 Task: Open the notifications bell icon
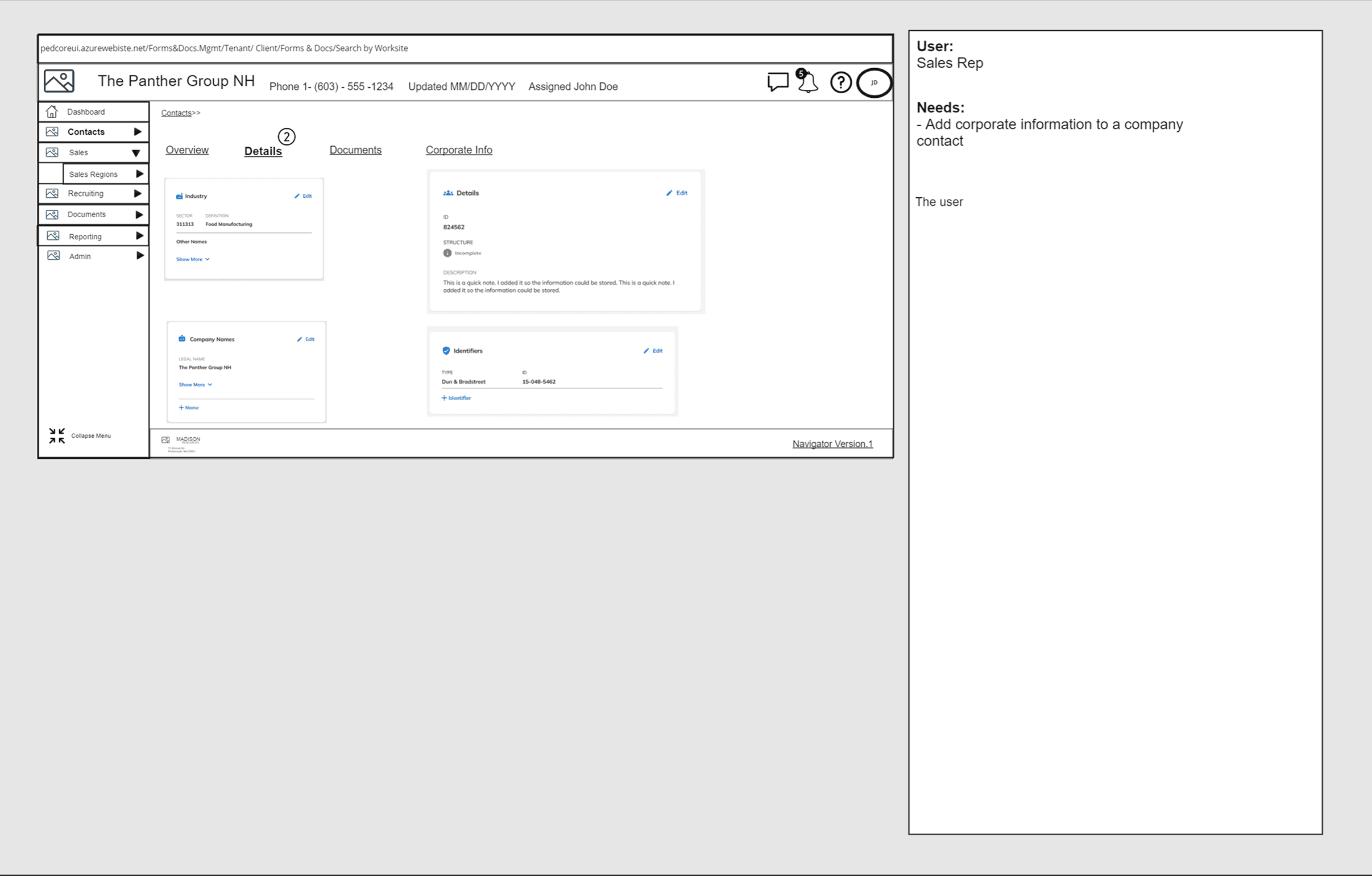[807, 83]
